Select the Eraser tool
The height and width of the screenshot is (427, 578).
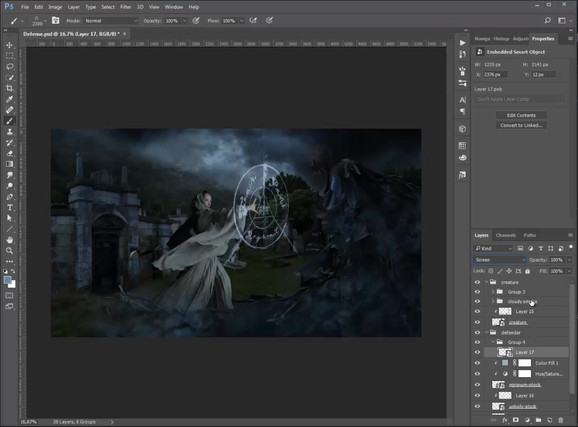(10, 153)
